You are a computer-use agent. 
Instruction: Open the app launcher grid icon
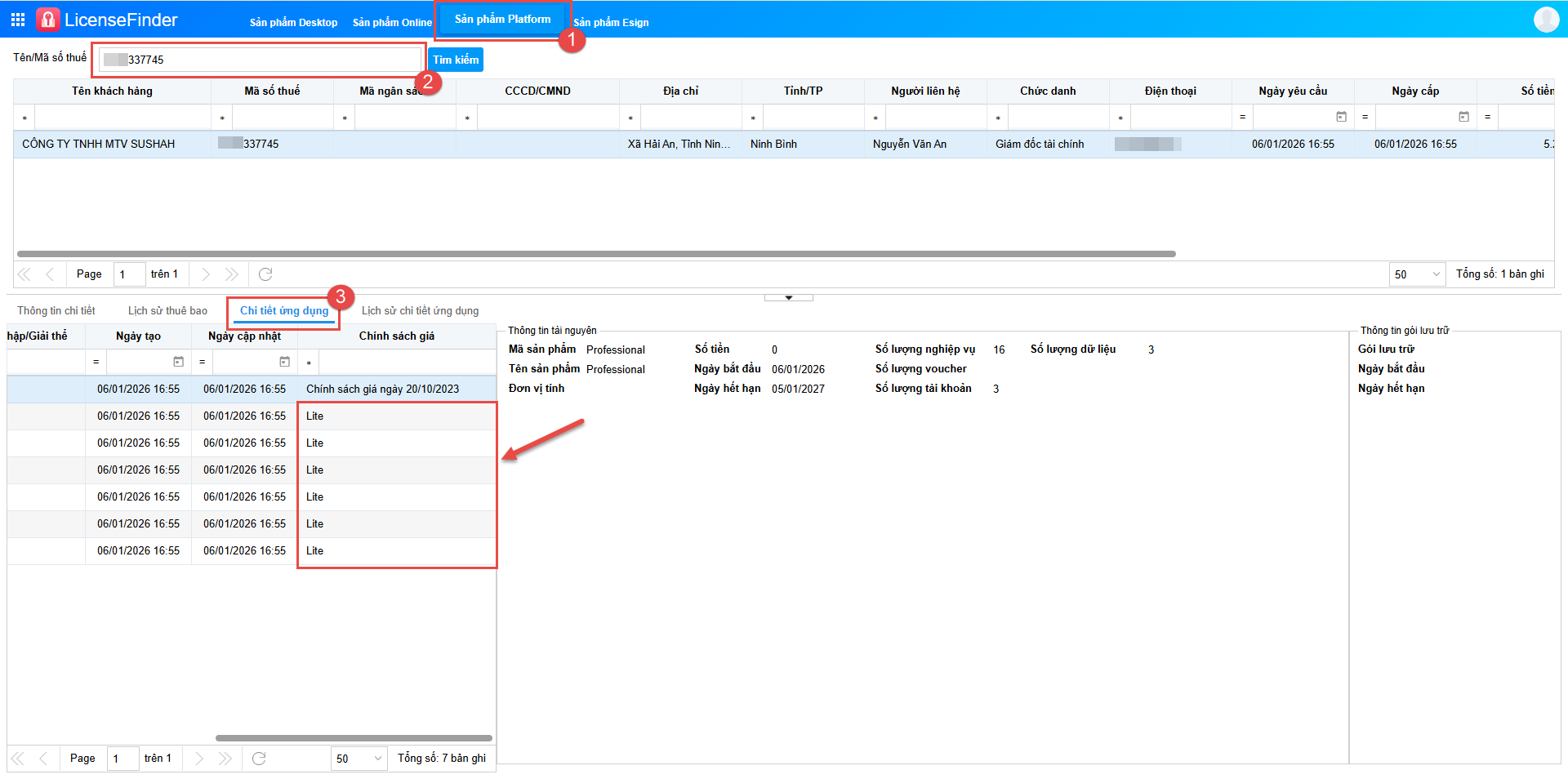[x=18, y=20]
